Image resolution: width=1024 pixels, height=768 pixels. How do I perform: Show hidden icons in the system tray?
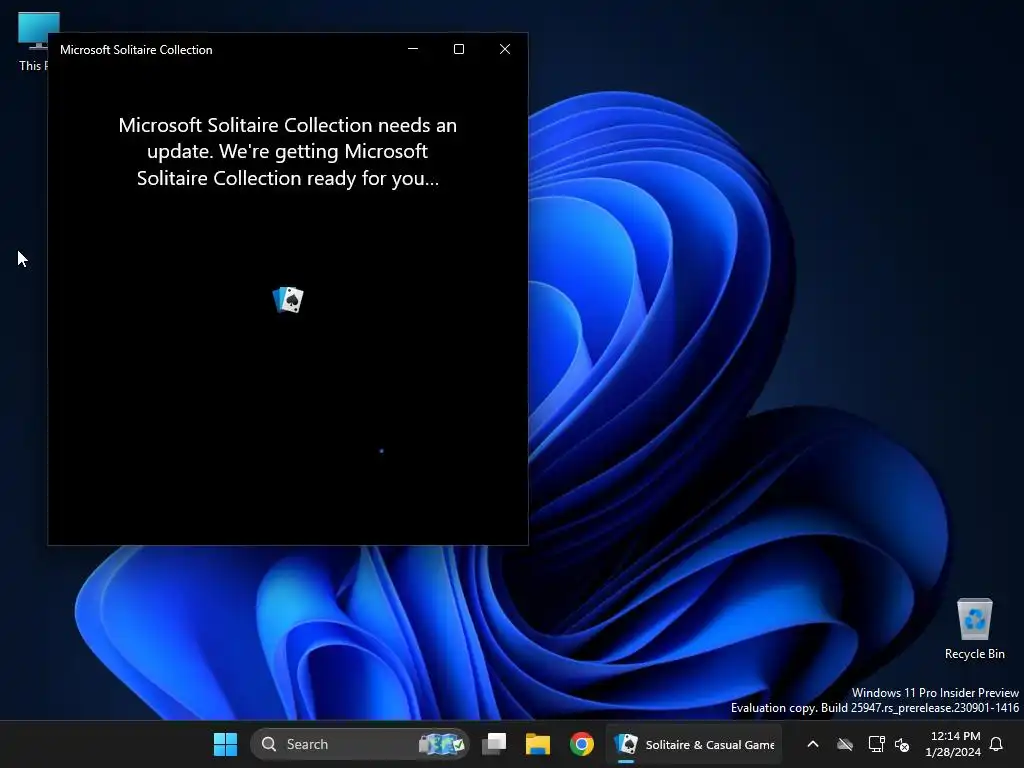[813, 744]
